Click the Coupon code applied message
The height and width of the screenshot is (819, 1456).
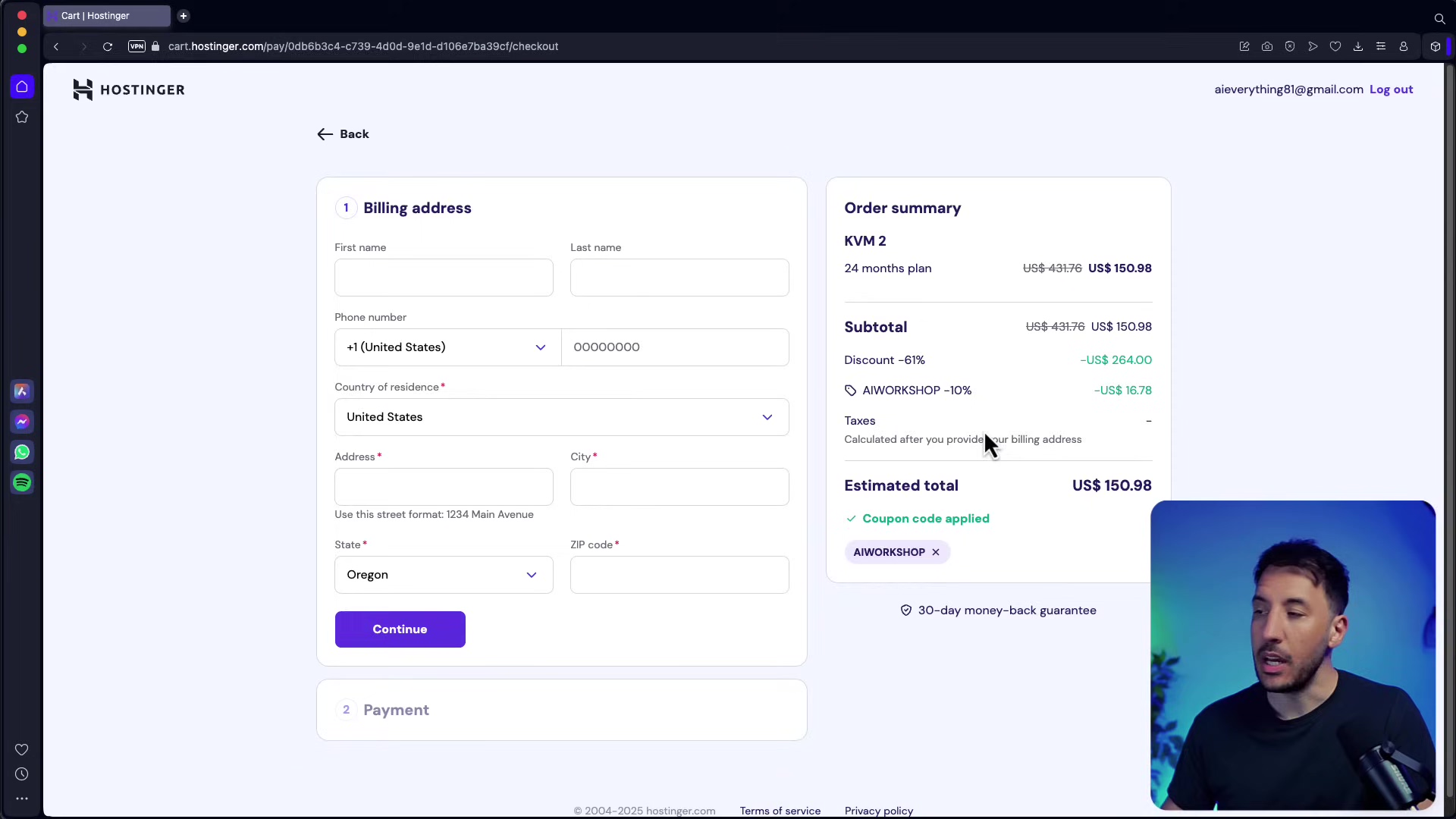(x=925, y=519)
